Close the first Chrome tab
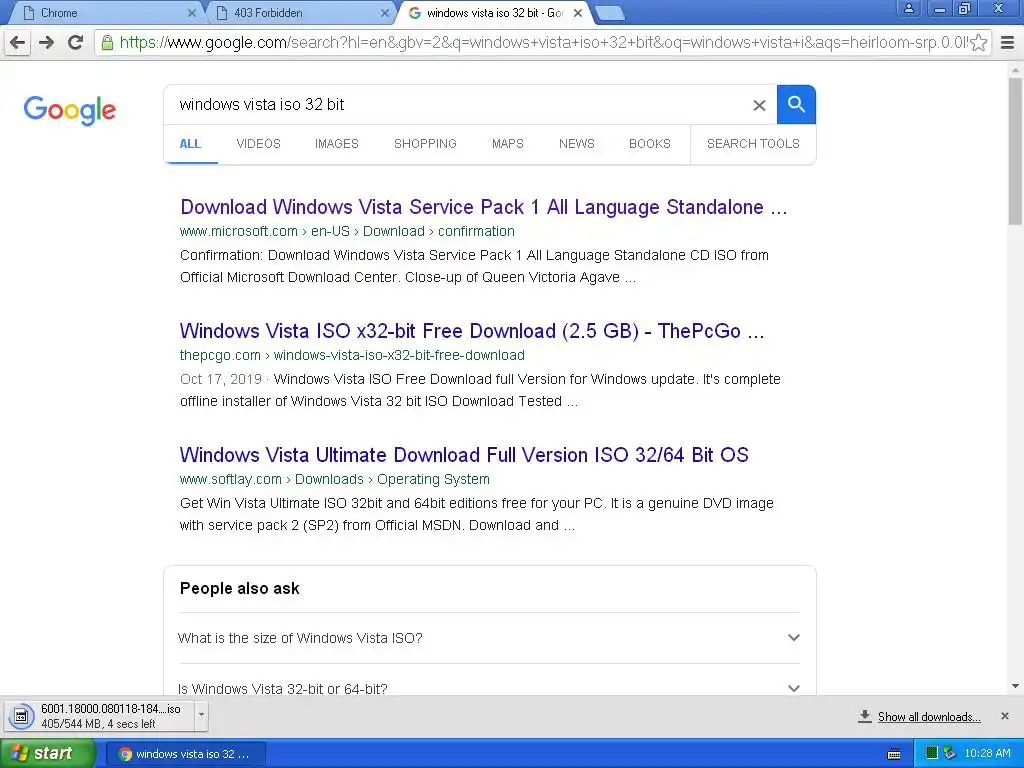This screenshot has width=1024, height=768. 191,13
